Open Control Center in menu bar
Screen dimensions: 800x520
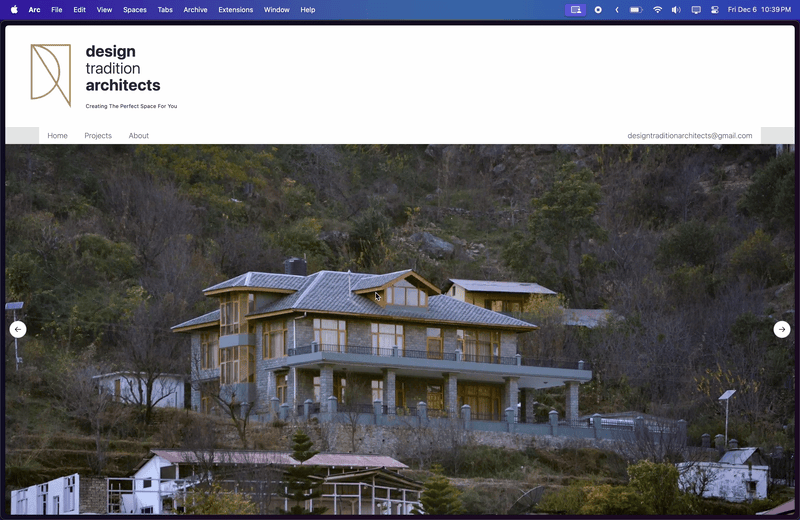point(714,9)
